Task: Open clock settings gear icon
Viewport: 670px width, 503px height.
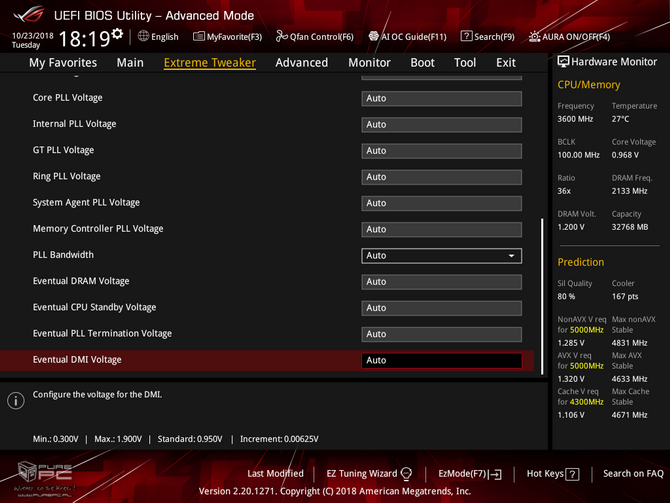Action: pos(117,33)
